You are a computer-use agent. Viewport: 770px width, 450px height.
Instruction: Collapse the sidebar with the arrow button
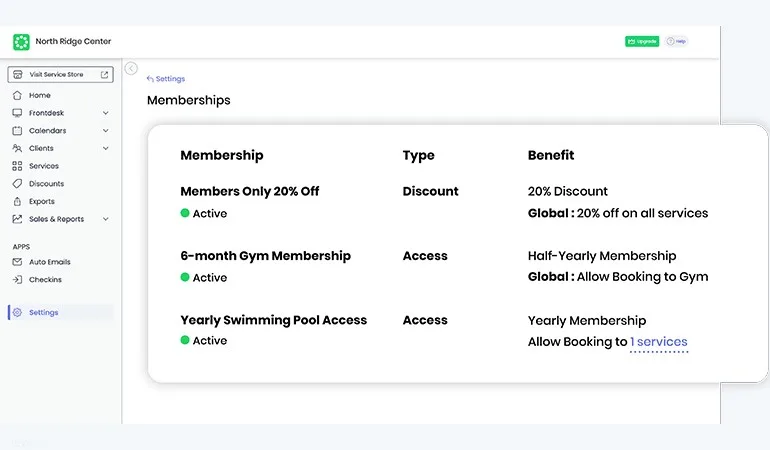131,69
